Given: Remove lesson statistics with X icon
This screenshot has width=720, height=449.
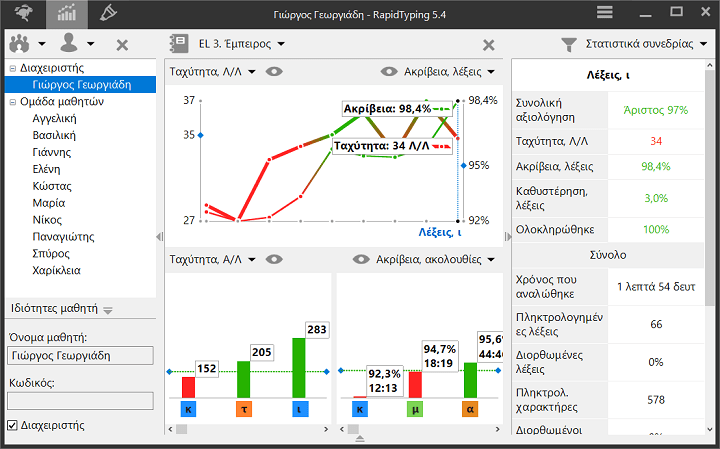Looking at the screenshot, I should 489,45.
